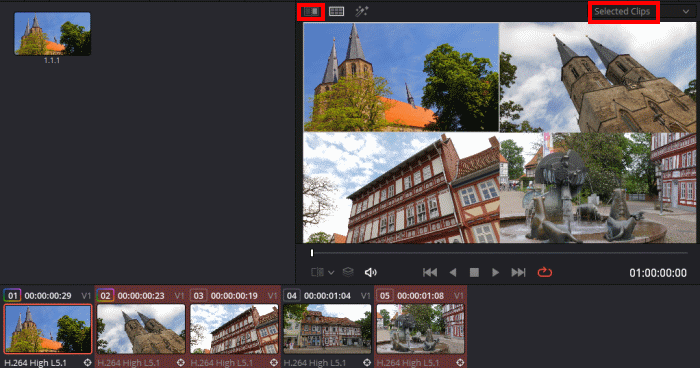Image resolution: width=700 pixels, height=368 pixels.
Task: Click the clip number 03 badge
Action: coord(199,296)
